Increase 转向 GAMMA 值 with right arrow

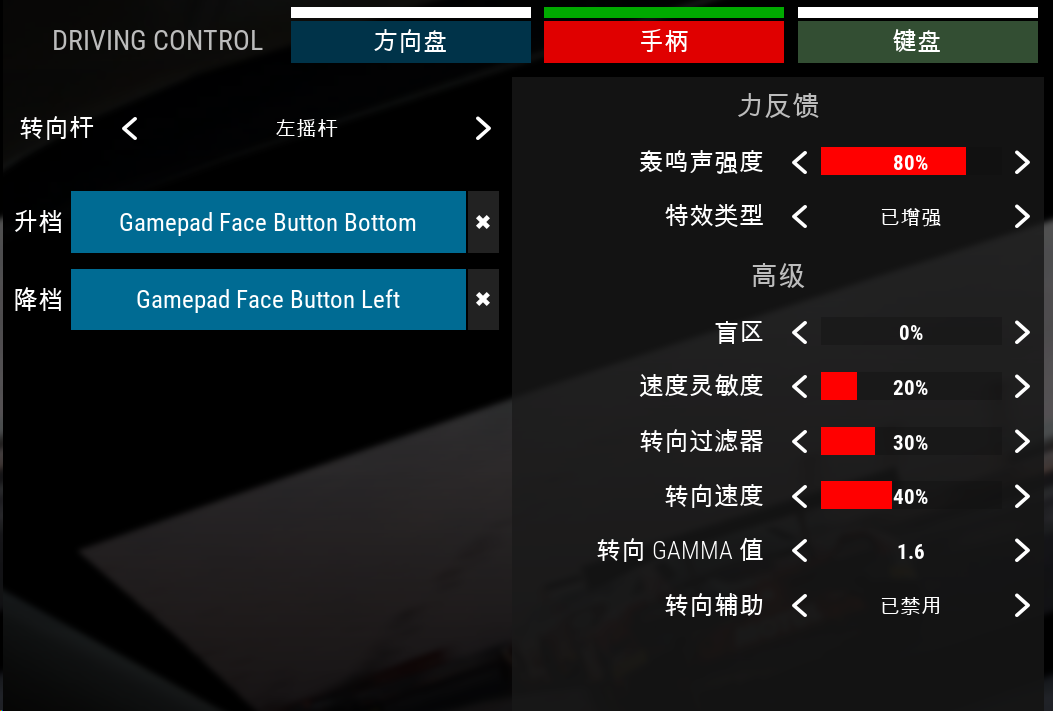1021,551
